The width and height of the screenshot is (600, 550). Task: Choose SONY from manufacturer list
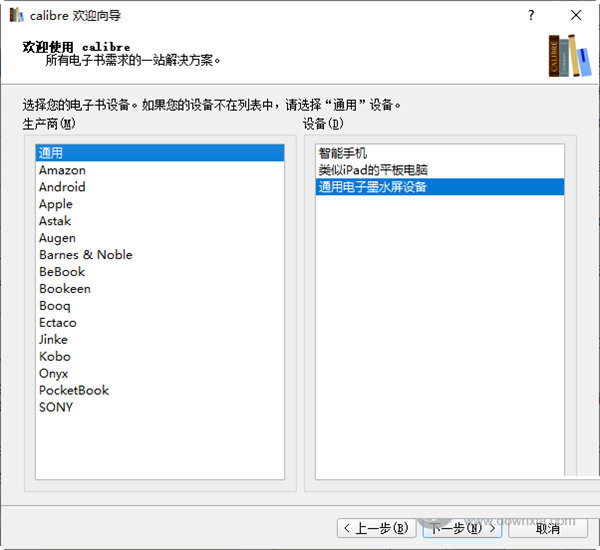click(x=56, y=407)
